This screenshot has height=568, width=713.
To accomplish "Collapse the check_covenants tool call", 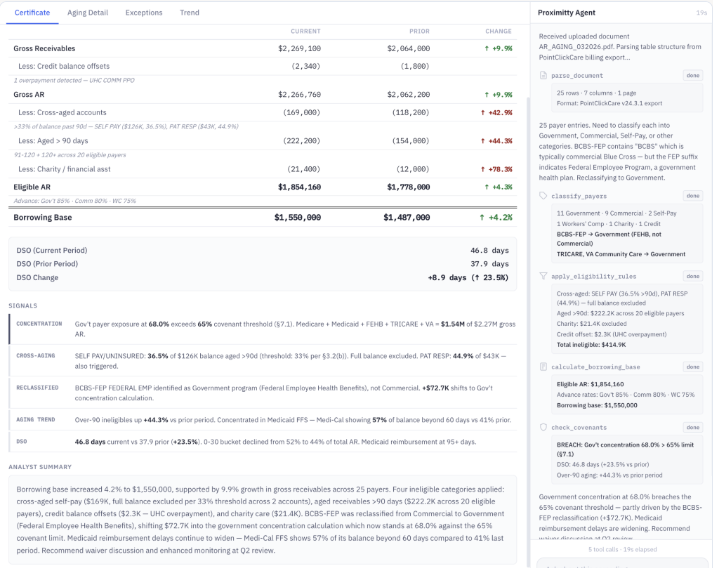I will [x=692, y=428].
